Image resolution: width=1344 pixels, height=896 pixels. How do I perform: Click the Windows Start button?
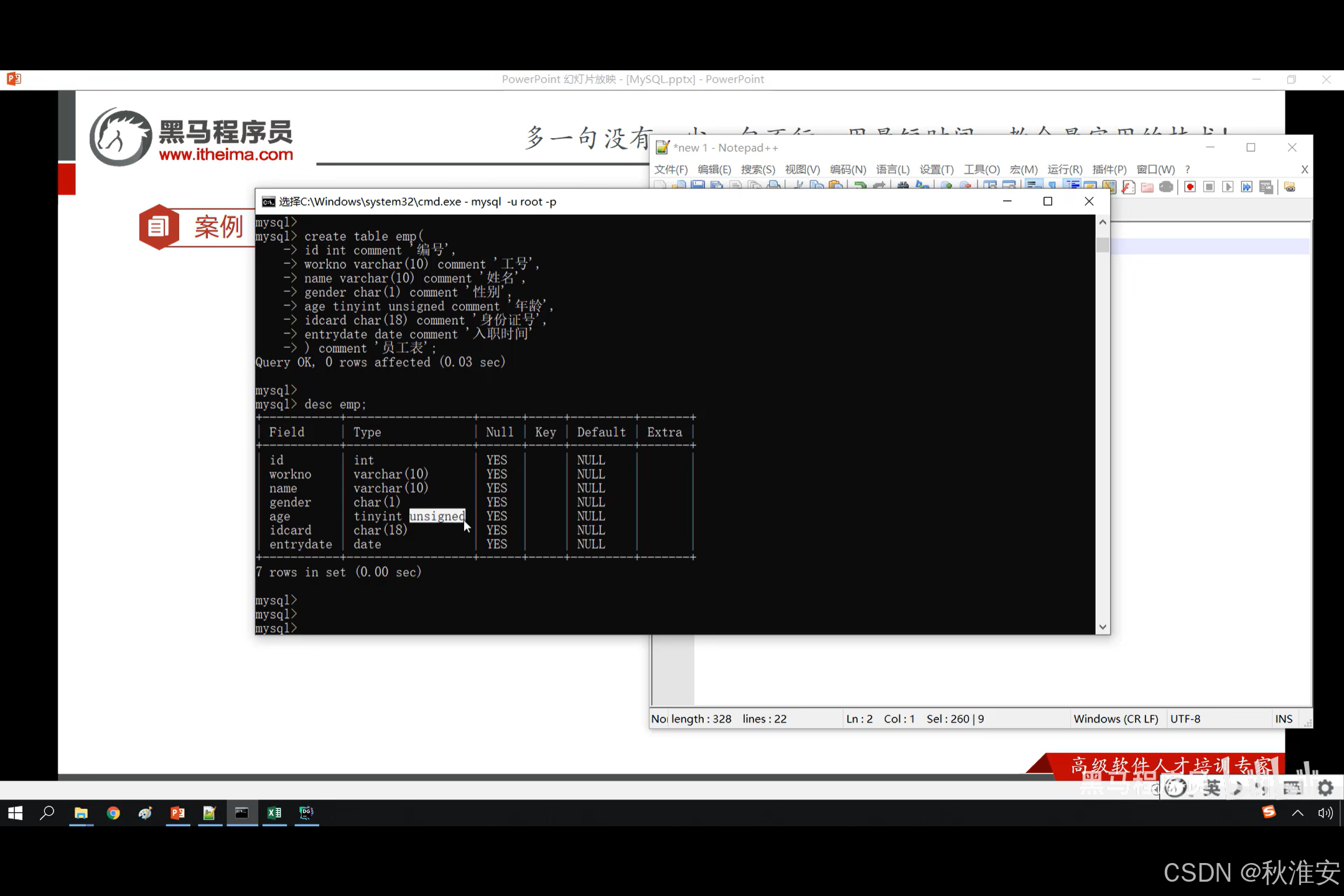click(x=16, y=813)
